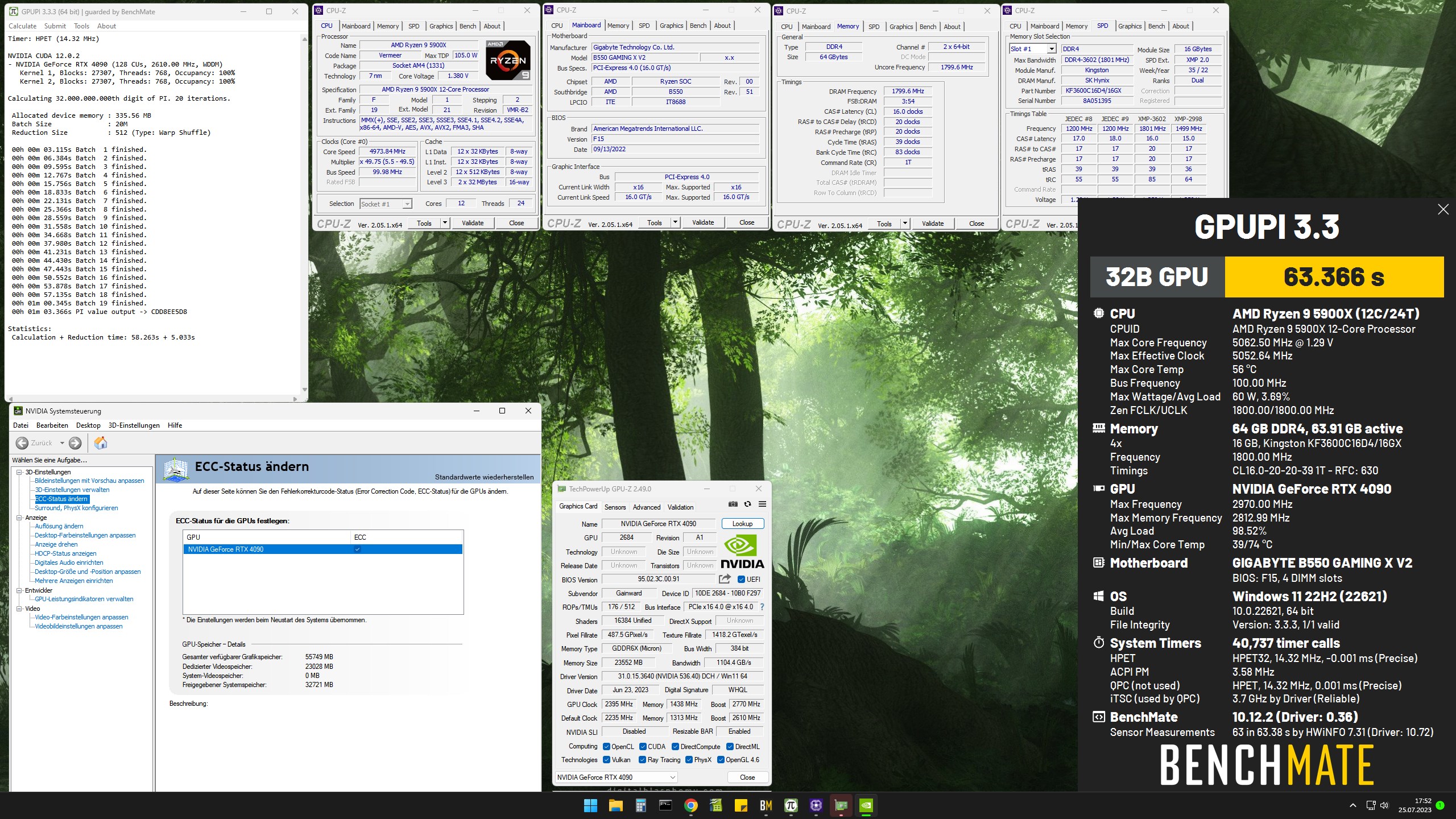Select Bench tab in CPU-Z CPU window

468,26
